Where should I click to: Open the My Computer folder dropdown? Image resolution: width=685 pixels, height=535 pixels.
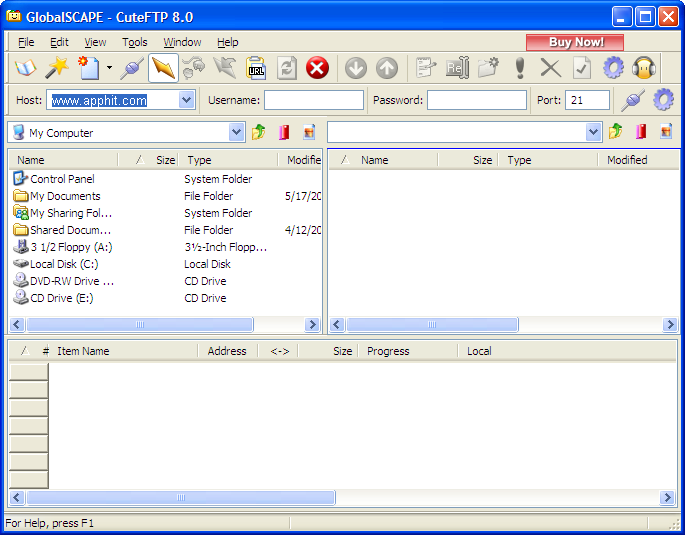(x=236, y=132)
